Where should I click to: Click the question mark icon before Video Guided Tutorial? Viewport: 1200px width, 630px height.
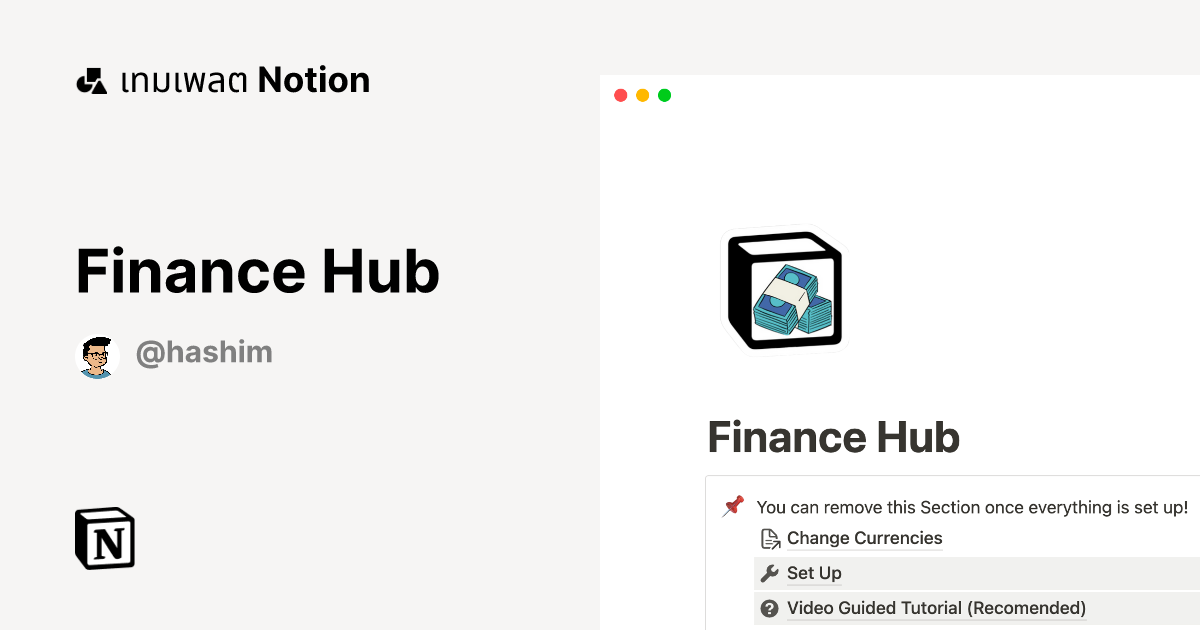click(x=768, y=608)
